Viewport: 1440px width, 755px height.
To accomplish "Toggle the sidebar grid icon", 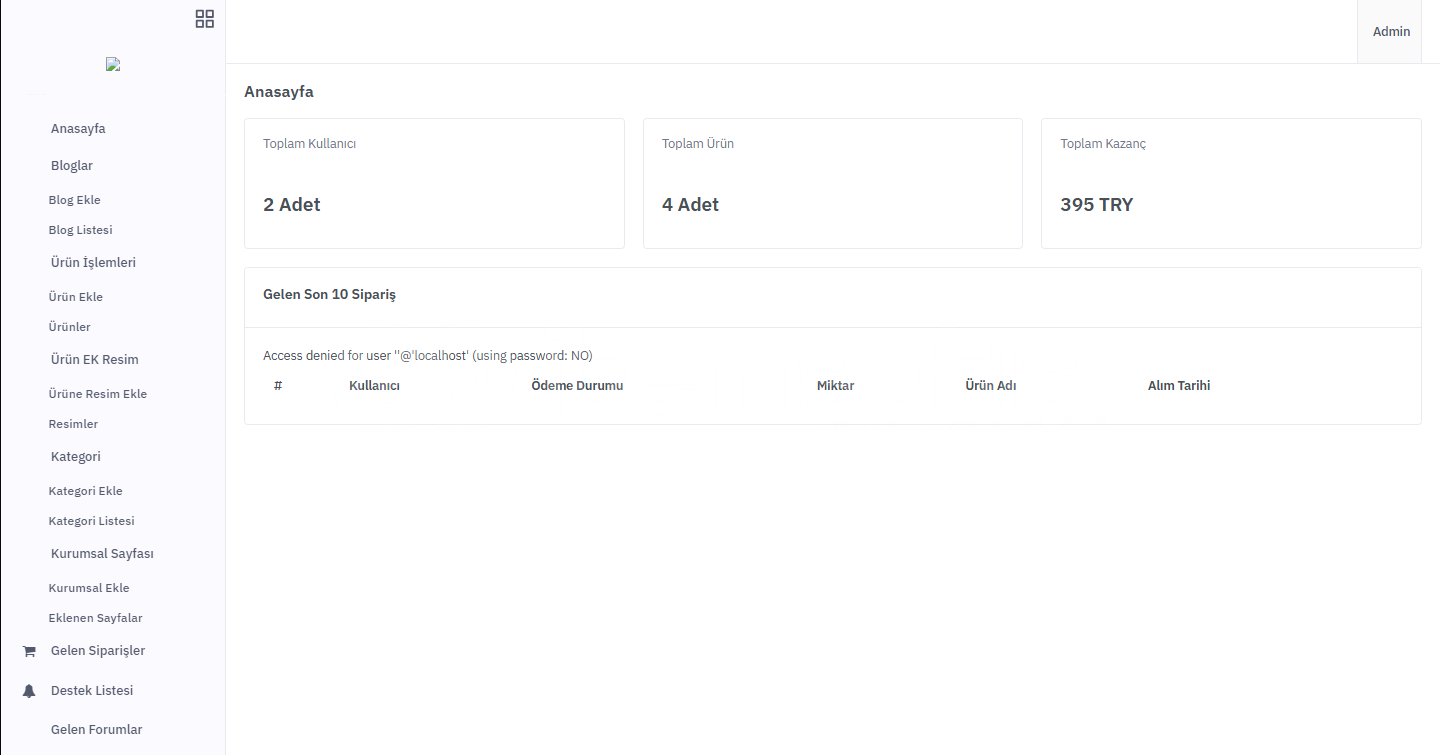I will pos(205,18).
